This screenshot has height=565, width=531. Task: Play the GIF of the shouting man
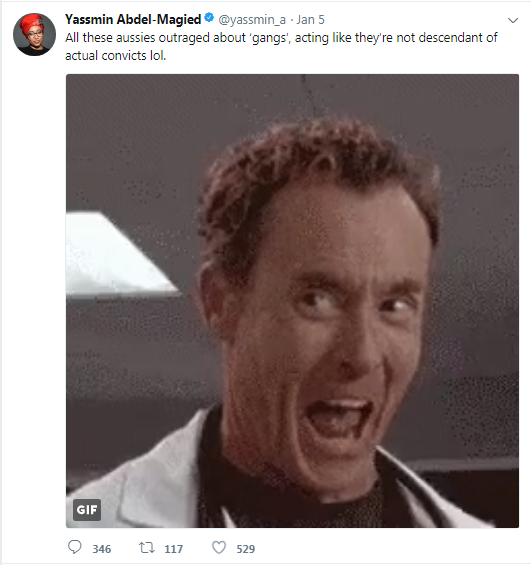point(292,301)
